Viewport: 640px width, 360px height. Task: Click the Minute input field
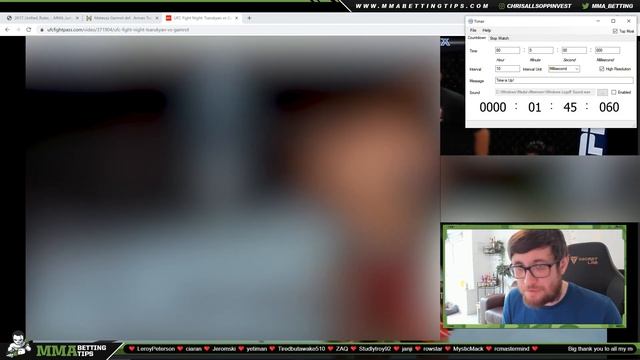541,50
